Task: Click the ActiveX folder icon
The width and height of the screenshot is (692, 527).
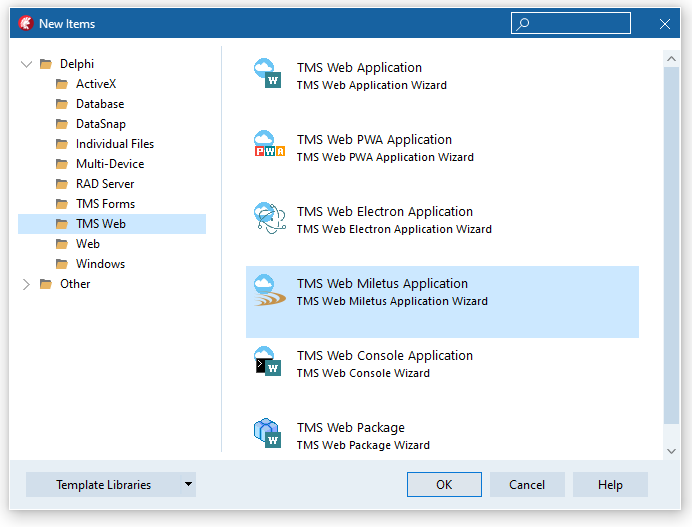Action: 62,84
